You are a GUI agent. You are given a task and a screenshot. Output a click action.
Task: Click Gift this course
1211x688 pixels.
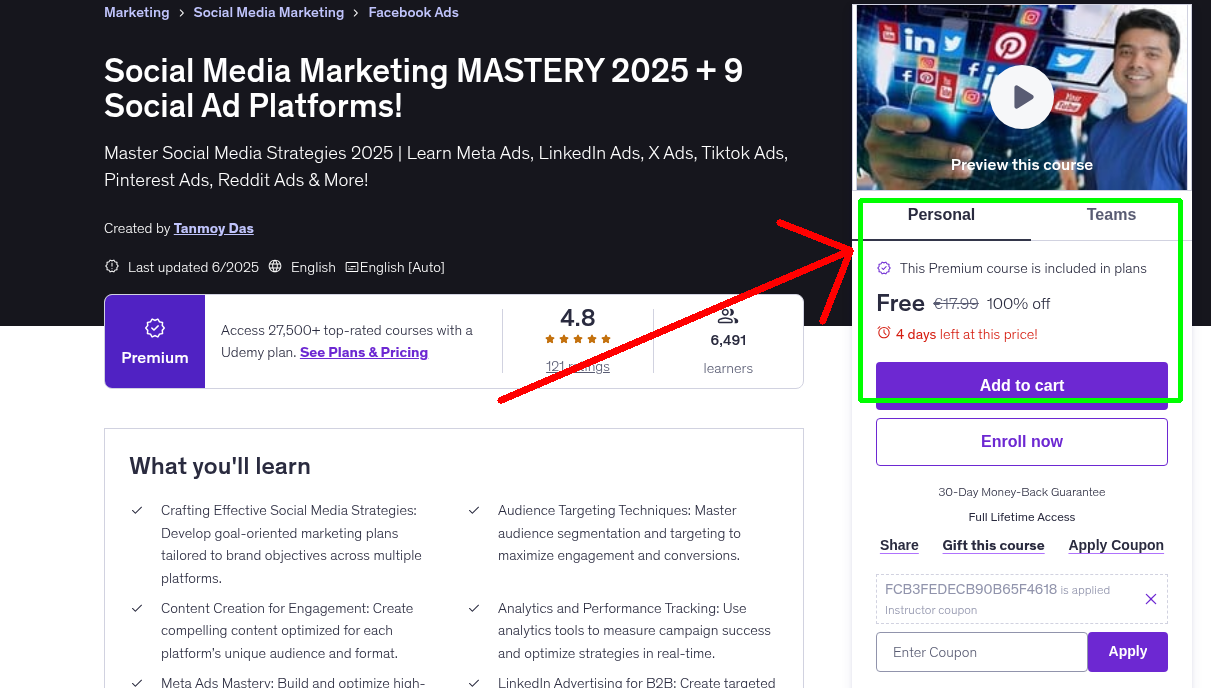(x=993, y=545)
